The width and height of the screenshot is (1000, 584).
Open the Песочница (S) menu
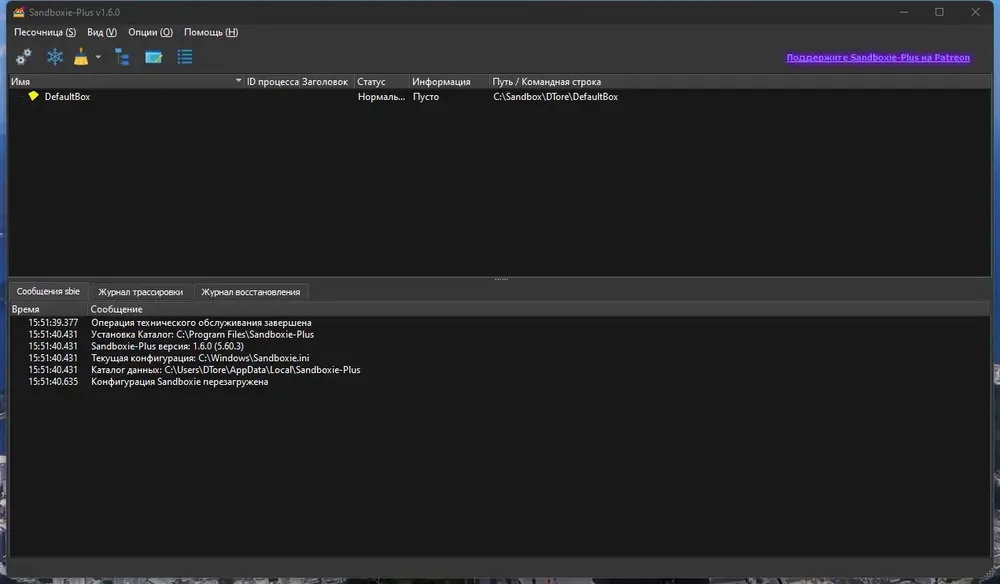pyautogui.click(x=45, y=32)
